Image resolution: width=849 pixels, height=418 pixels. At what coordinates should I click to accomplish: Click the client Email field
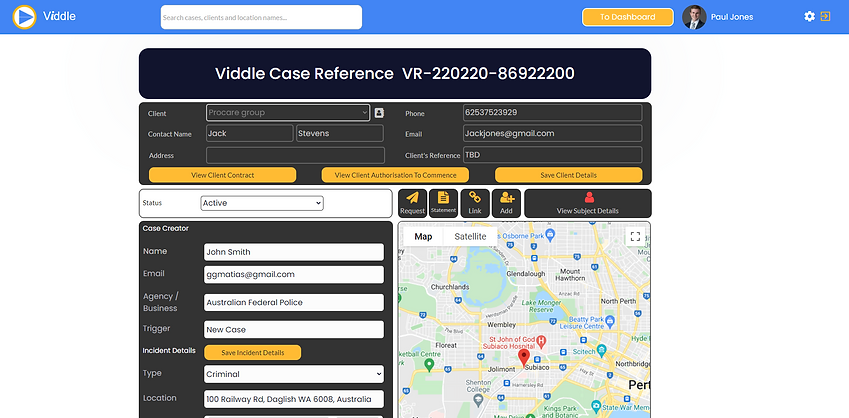552,133
